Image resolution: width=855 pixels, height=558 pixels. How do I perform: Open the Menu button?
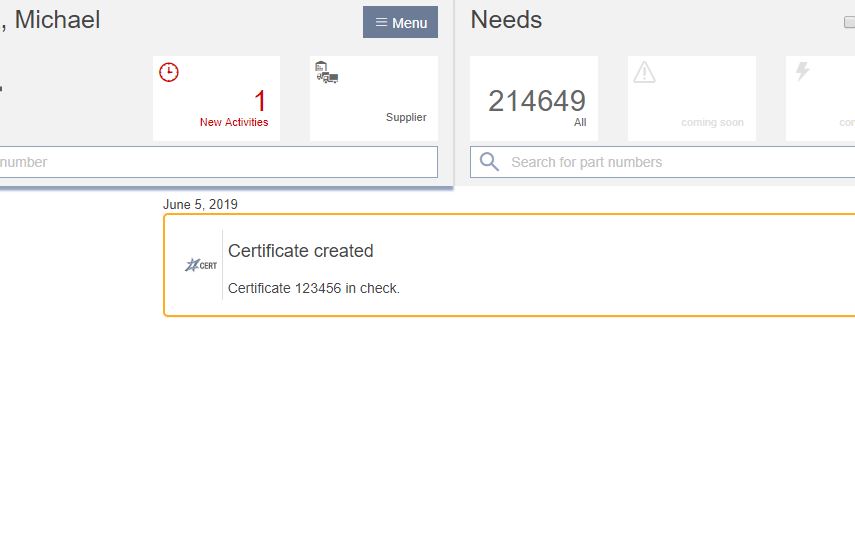(x=400, y=22)
